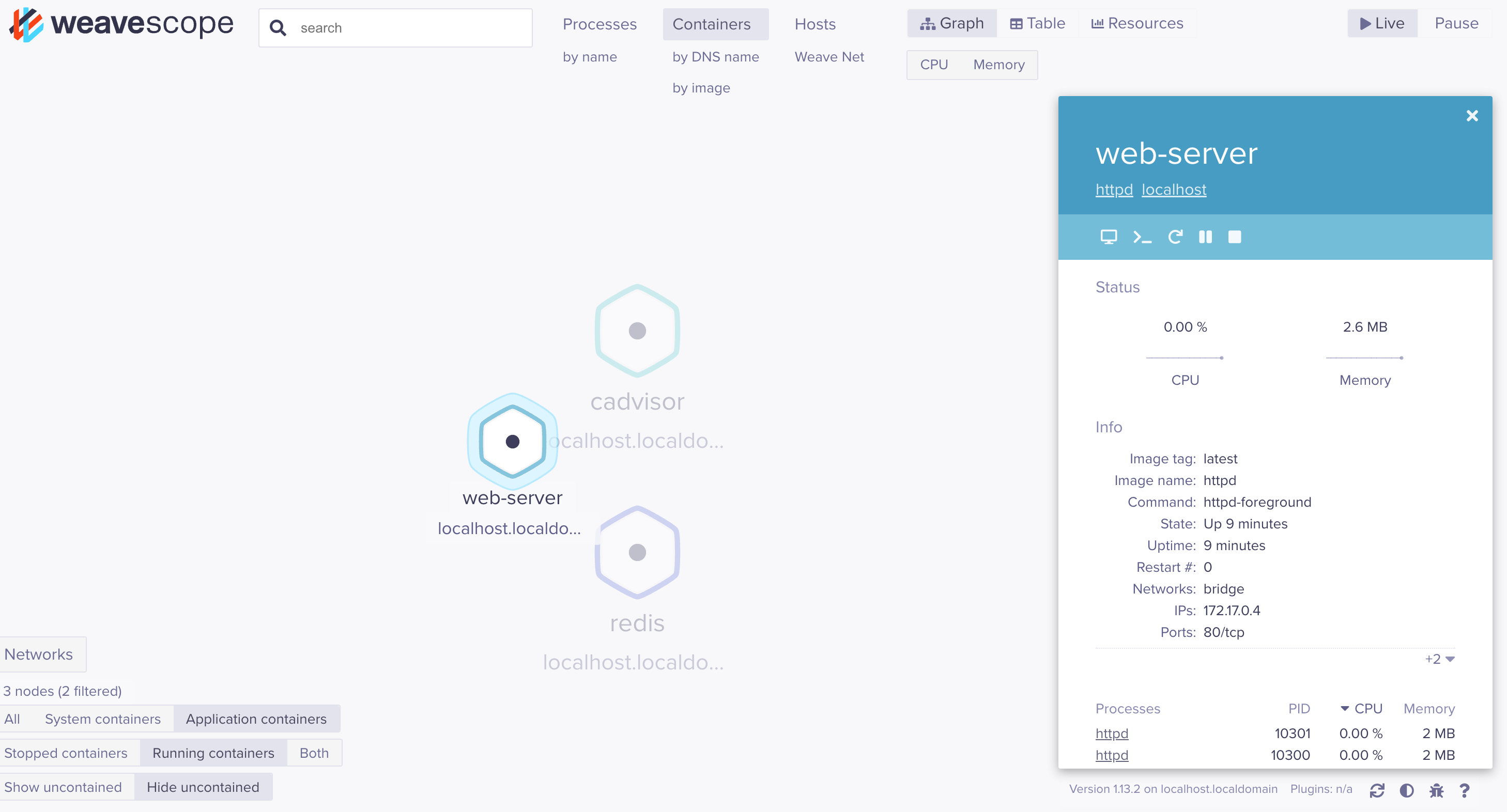Sort processes by PID column
This screenshot has width=1507, height=812.
tap(1299, 708)
